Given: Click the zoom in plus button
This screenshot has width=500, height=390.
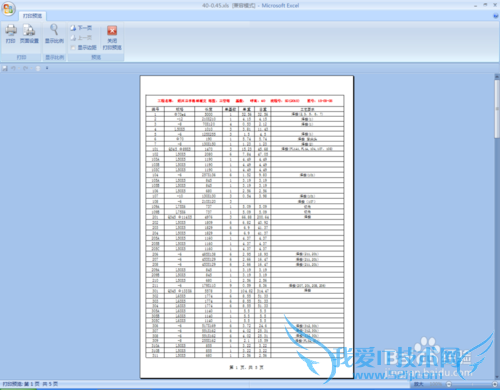Looking at the screenshot, I should (495, 384).
